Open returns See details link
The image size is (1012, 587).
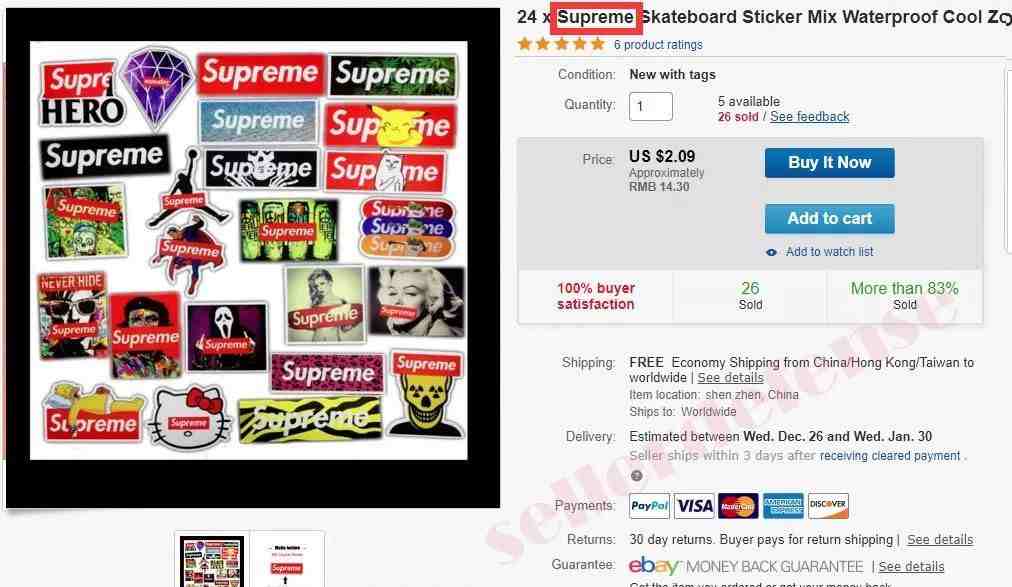pos(940,540)
